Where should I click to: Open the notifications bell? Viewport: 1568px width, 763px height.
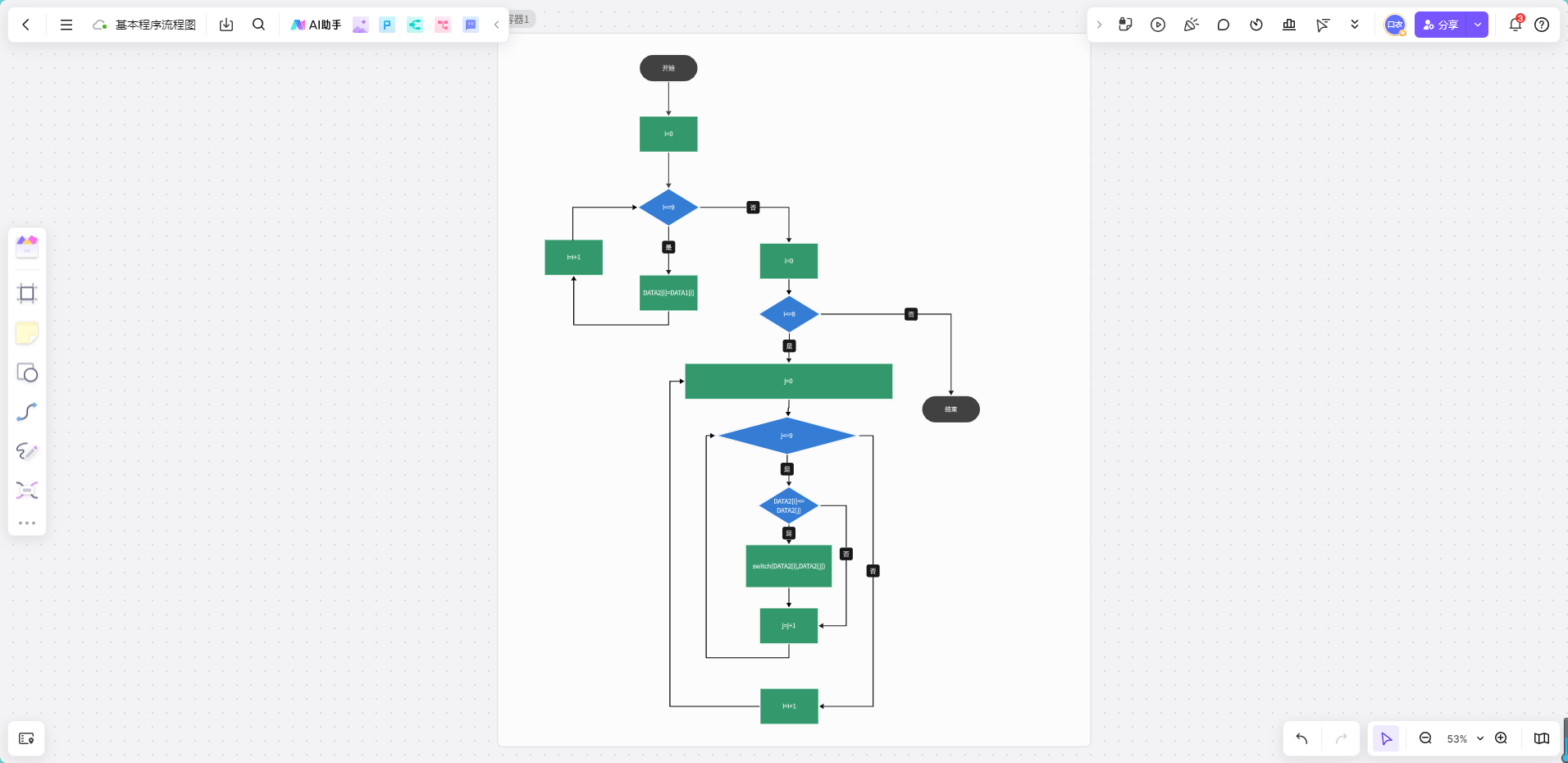1516,25
